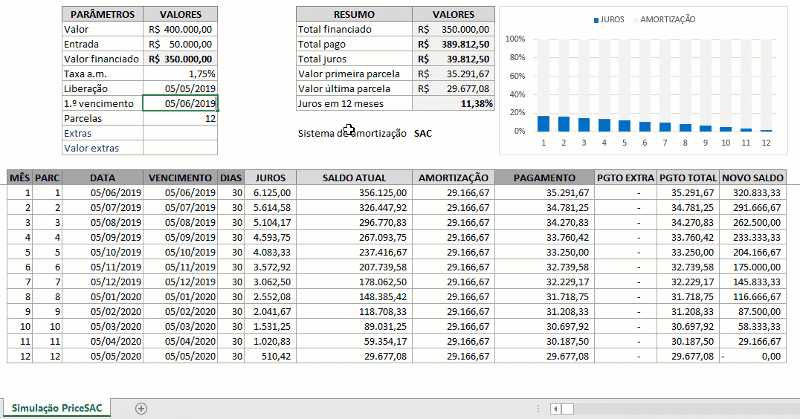Select the Entrada value R$ 50.000,00
Viewport: 800px width, 419px height.
tap(180, 45)
